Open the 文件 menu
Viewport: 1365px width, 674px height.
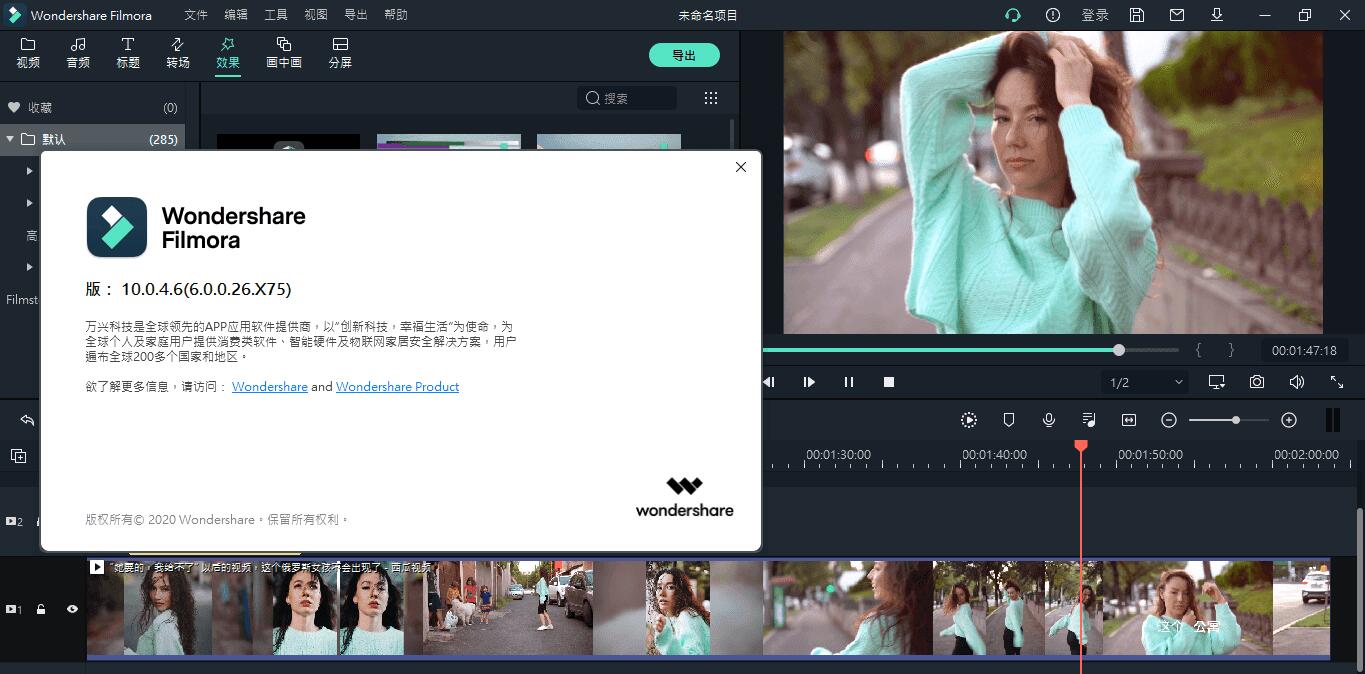tap(196, 15)
